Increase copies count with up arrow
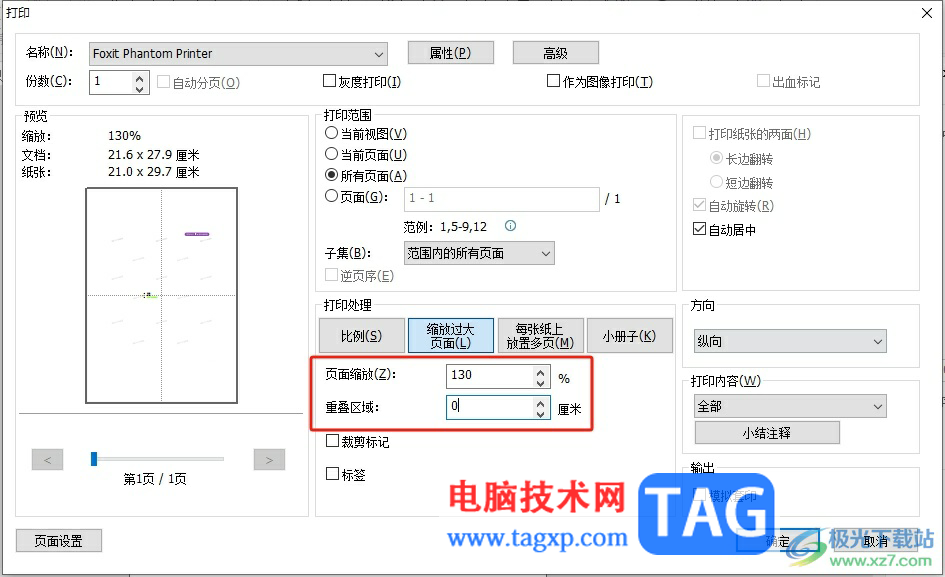This screenshot has width=945, height=577. (139, 77)
